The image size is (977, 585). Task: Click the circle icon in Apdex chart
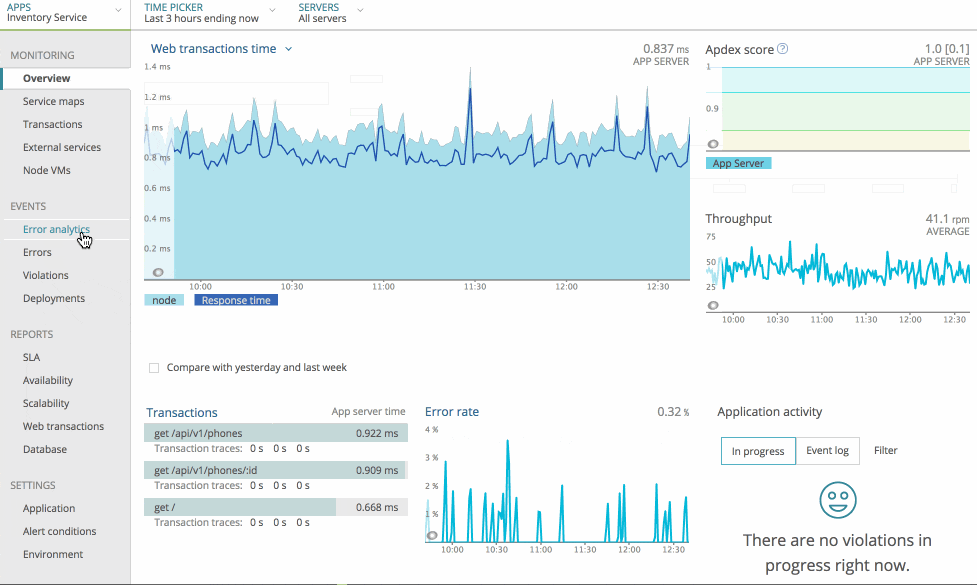(713, 144)
